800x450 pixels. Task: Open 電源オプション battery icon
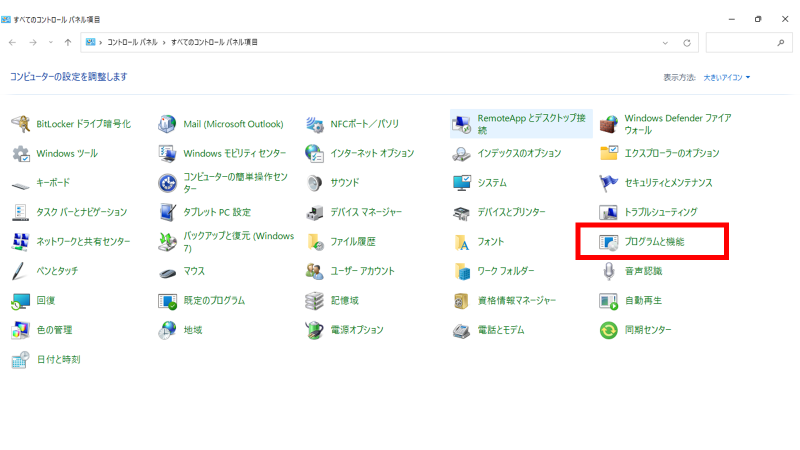(x=314, y=331)
